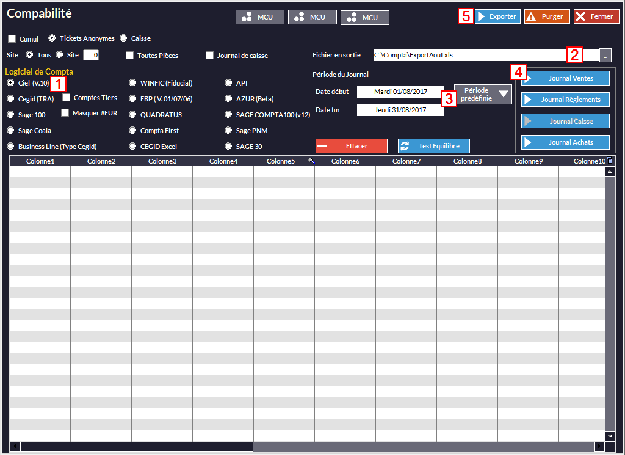The height and width of the screenshot is (455, 625).
Task: Open the Date début date picker
Action: [399, 91]
